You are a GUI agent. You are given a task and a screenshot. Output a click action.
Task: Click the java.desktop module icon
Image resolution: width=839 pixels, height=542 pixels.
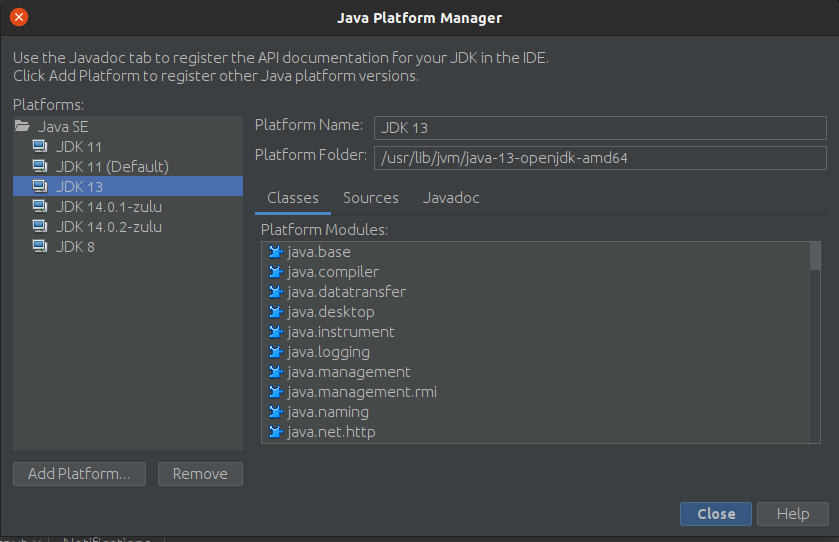[276, 312]
